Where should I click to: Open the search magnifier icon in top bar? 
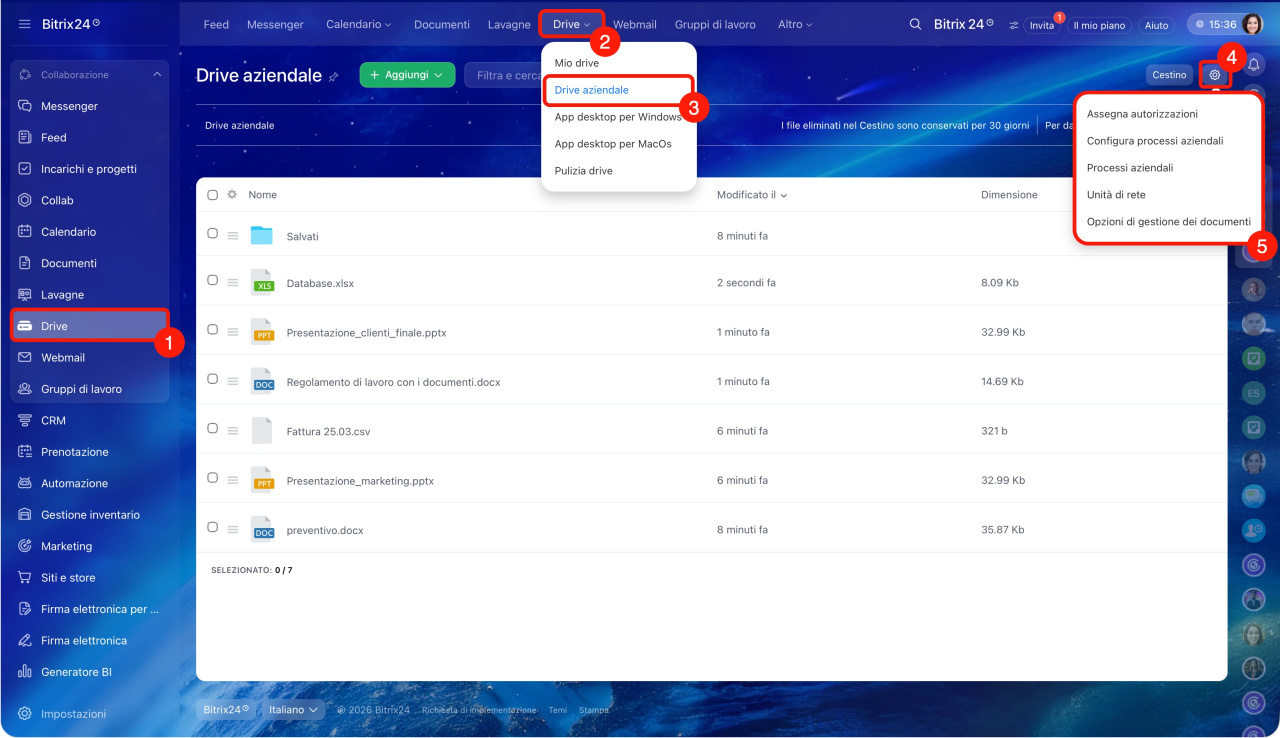915,25
